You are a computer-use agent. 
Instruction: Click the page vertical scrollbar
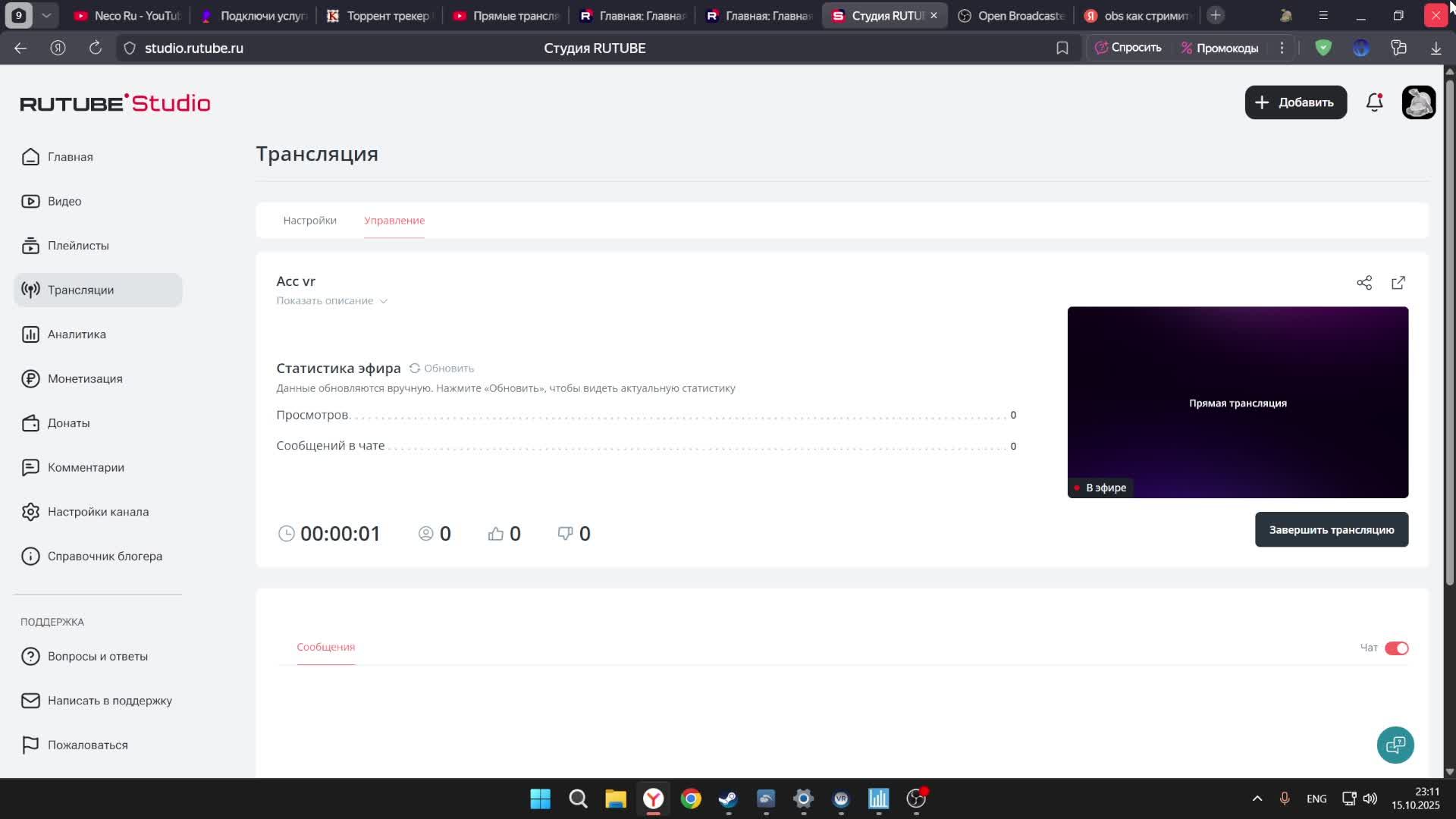(1449, 326)
